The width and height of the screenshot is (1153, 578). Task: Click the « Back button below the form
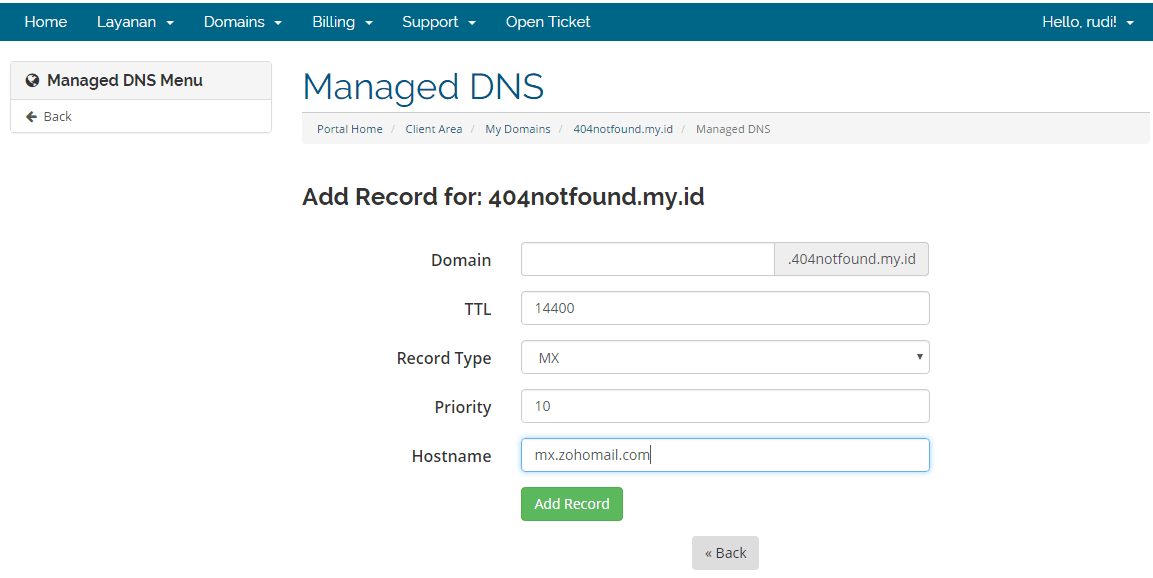point(725,552)
